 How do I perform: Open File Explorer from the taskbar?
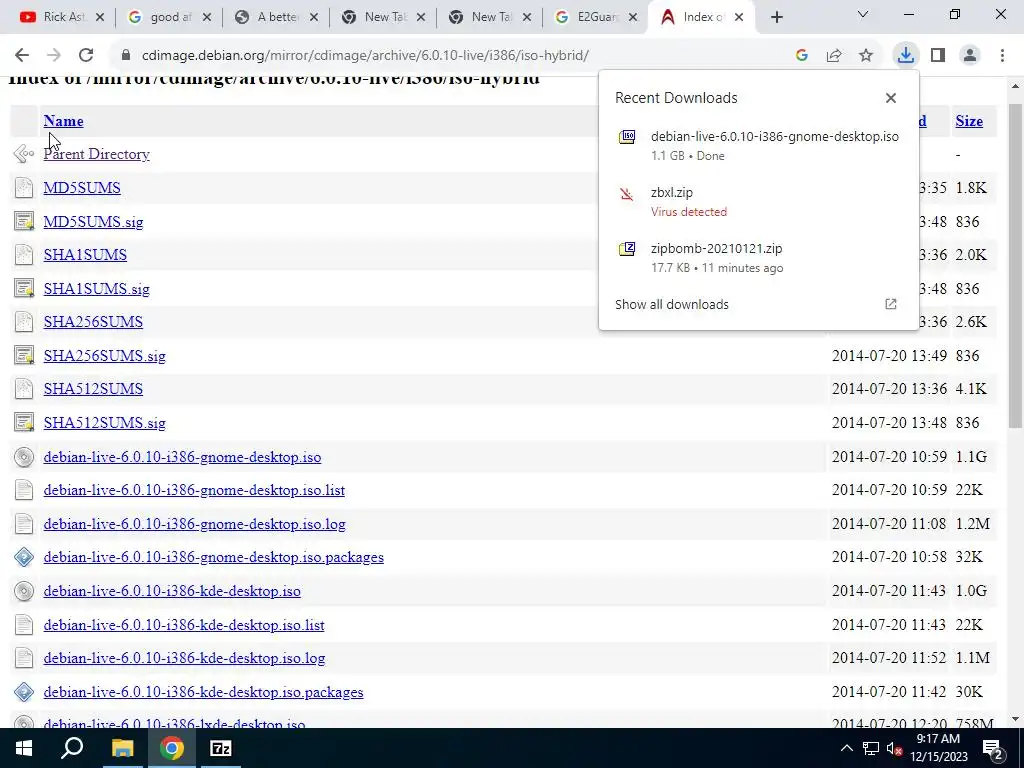(122, 748)
